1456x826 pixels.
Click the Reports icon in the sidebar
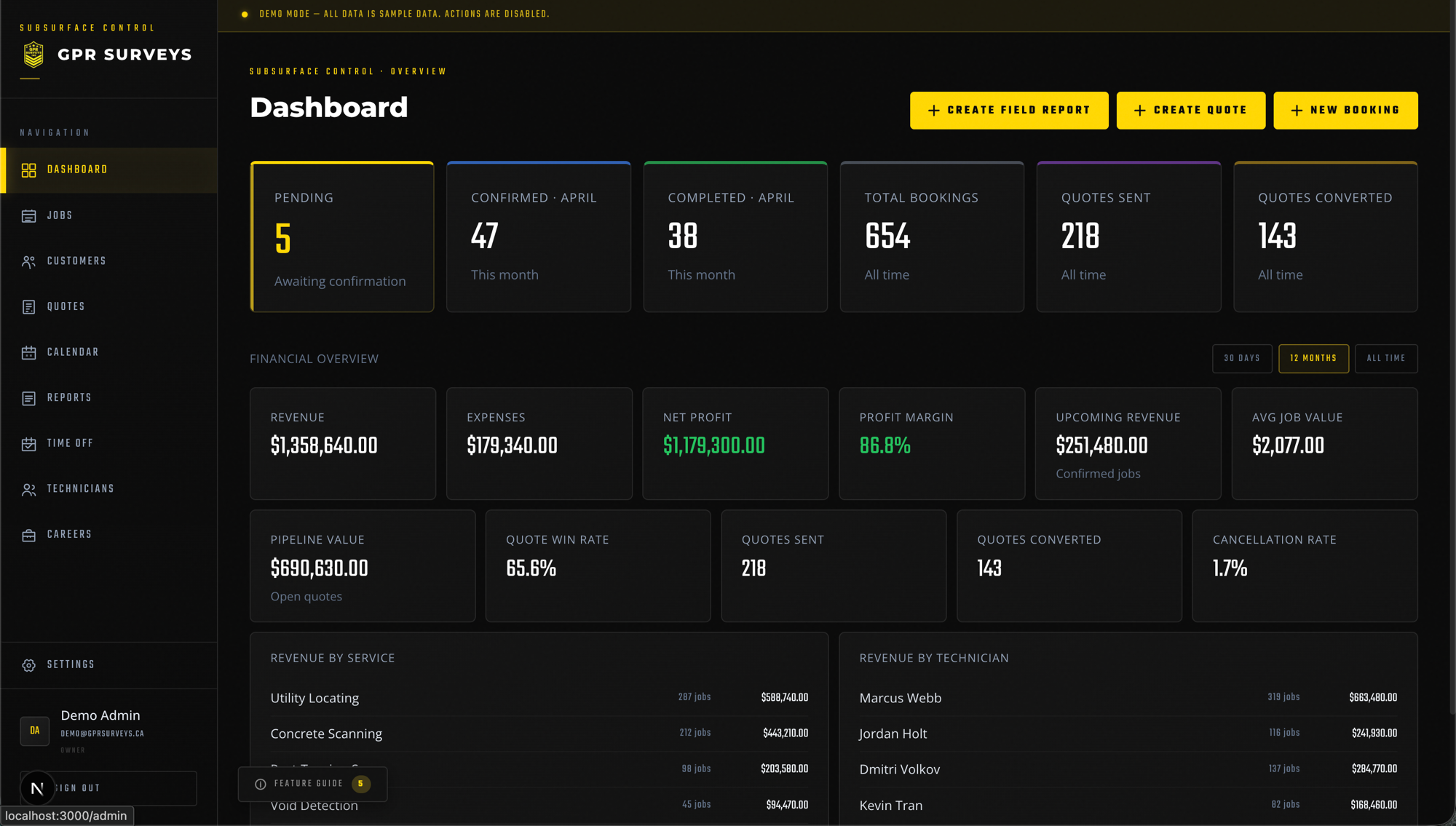pos(28,398)
